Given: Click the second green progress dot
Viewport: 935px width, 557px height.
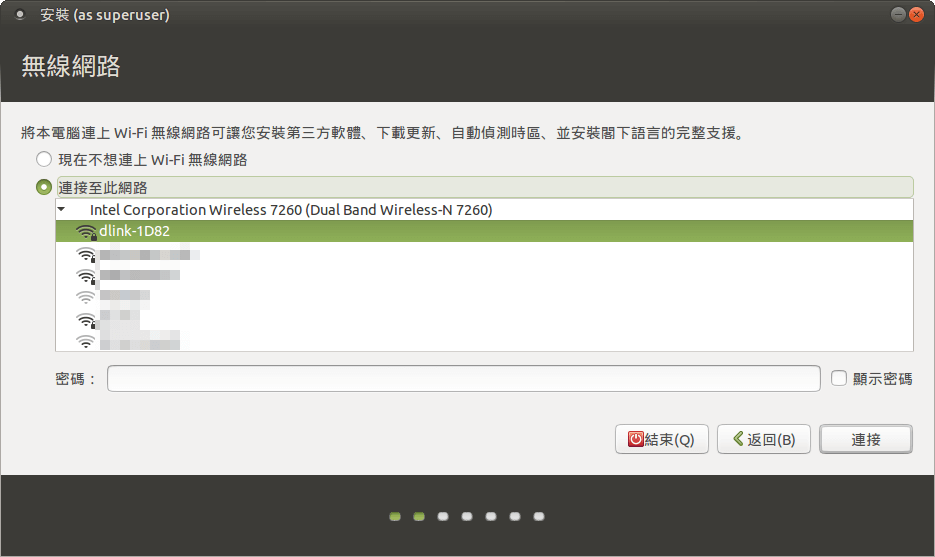Looking at the screenshot, I should click(x=419, y=516).
